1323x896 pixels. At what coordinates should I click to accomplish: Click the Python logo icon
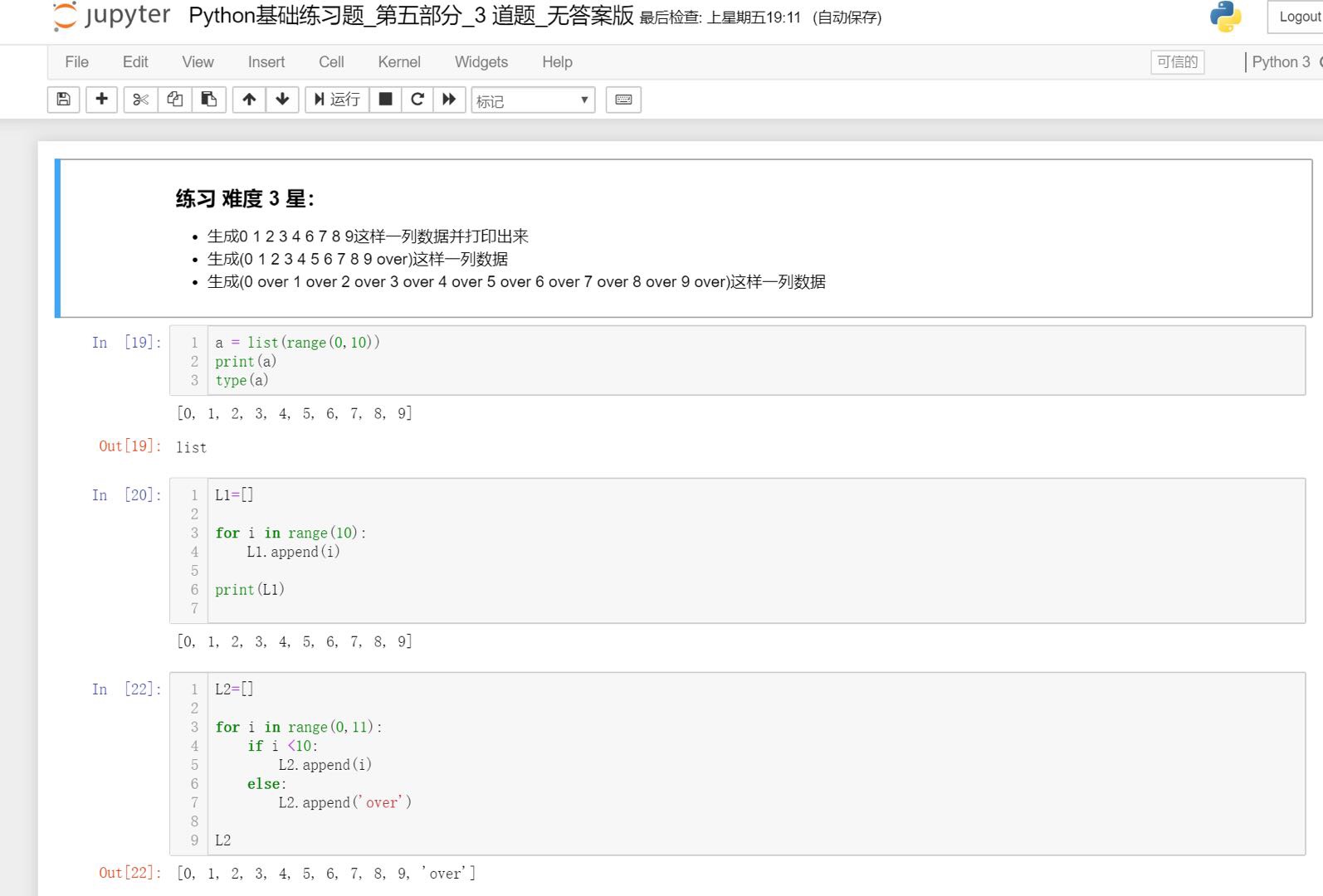click(x=1225, y=17)
